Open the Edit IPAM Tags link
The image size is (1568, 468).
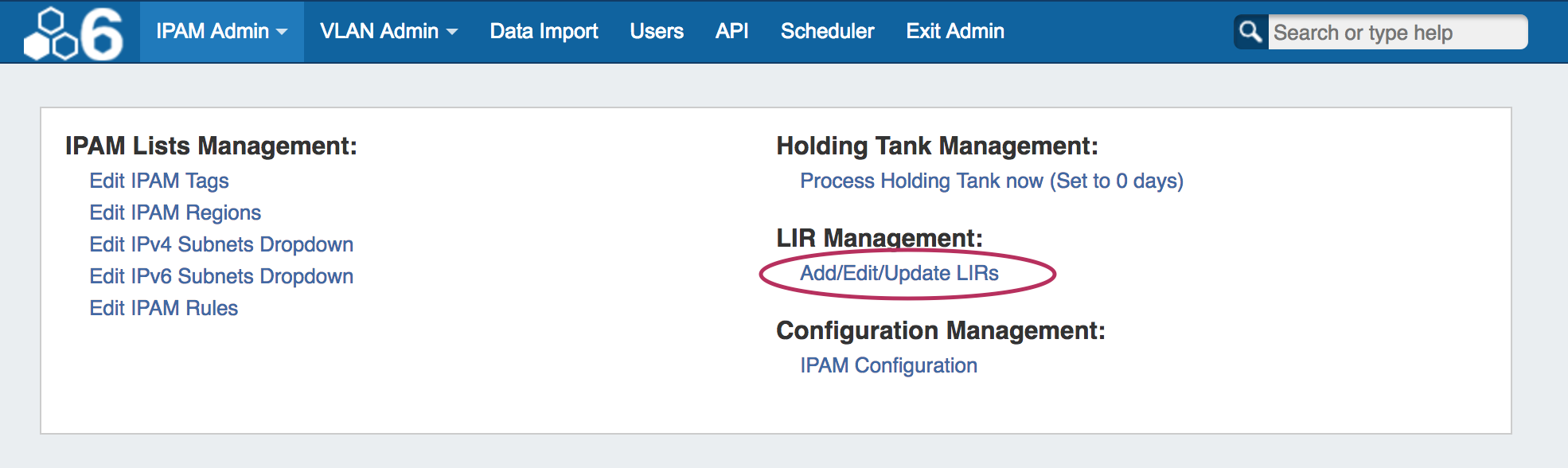point(159,181)
